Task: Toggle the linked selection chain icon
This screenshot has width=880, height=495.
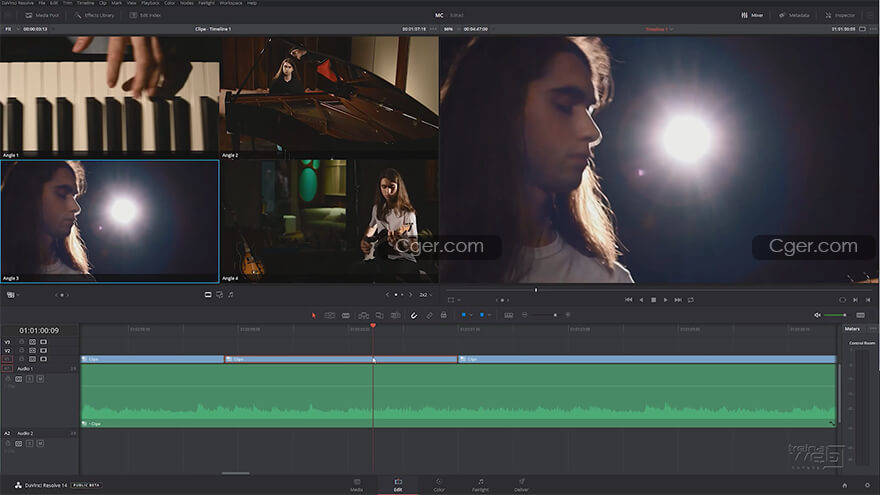Action: 429,315
